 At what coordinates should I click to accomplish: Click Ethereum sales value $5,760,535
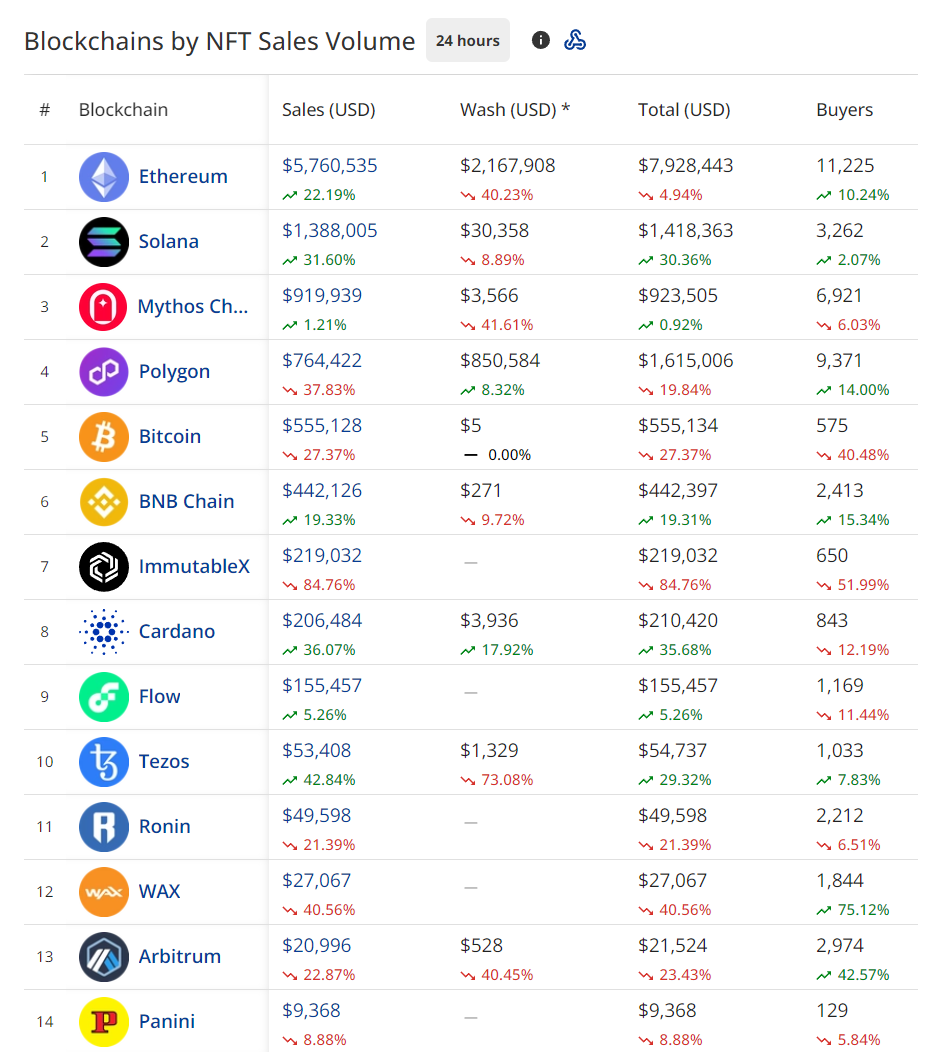point(329,166)
